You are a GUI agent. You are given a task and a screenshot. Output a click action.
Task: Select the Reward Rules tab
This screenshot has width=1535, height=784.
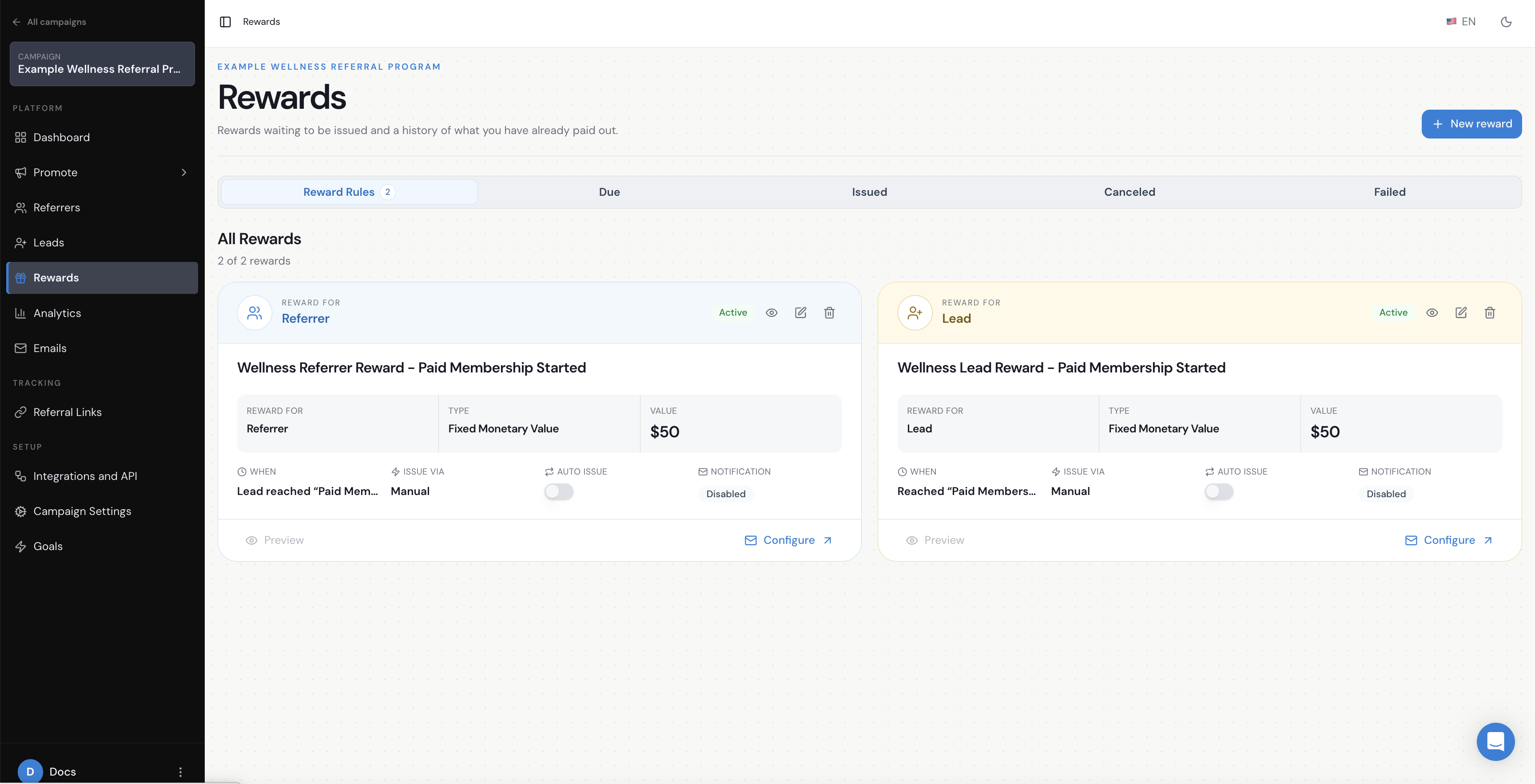click(x=349, y=192)
